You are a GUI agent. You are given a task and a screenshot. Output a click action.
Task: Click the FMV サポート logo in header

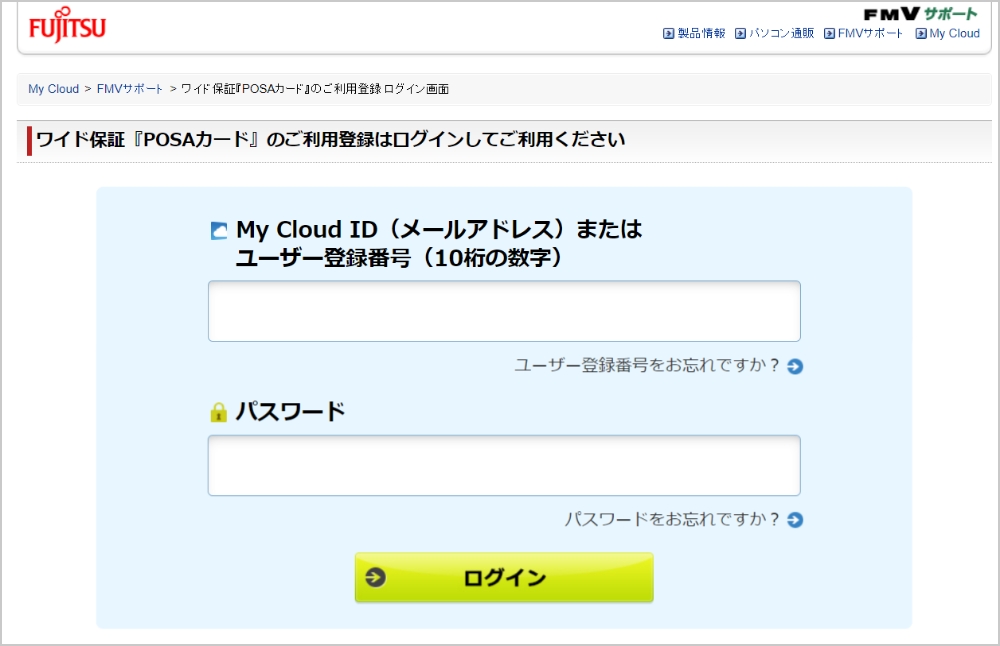920,13
